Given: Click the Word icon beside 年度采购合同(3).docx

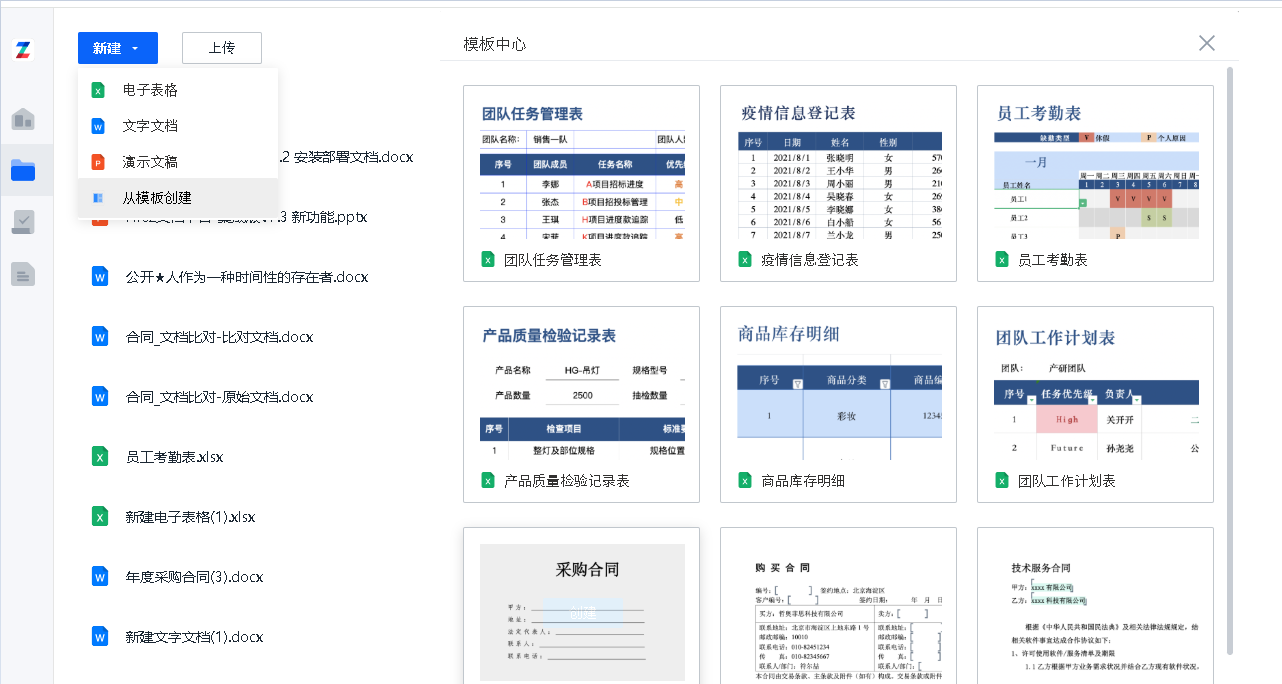Looking at the screenshot, I should [x=100, y=576].
